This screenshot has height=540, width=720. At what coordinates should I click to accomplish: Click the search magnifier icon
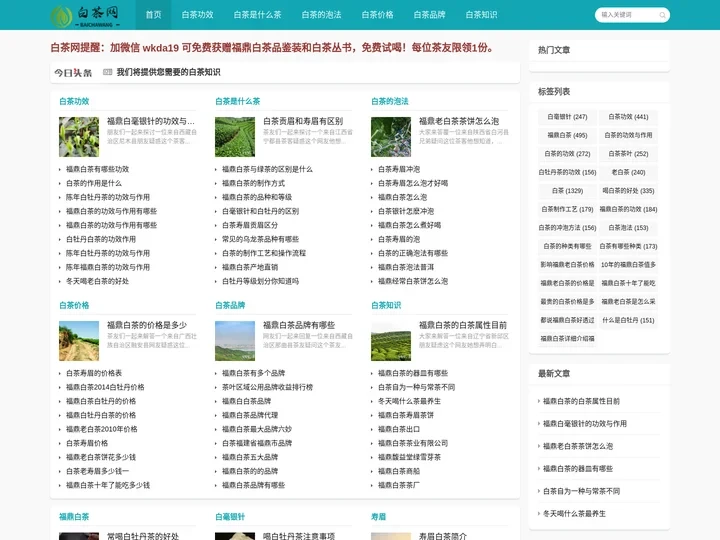pyautogui.click(x=662, y=15)
